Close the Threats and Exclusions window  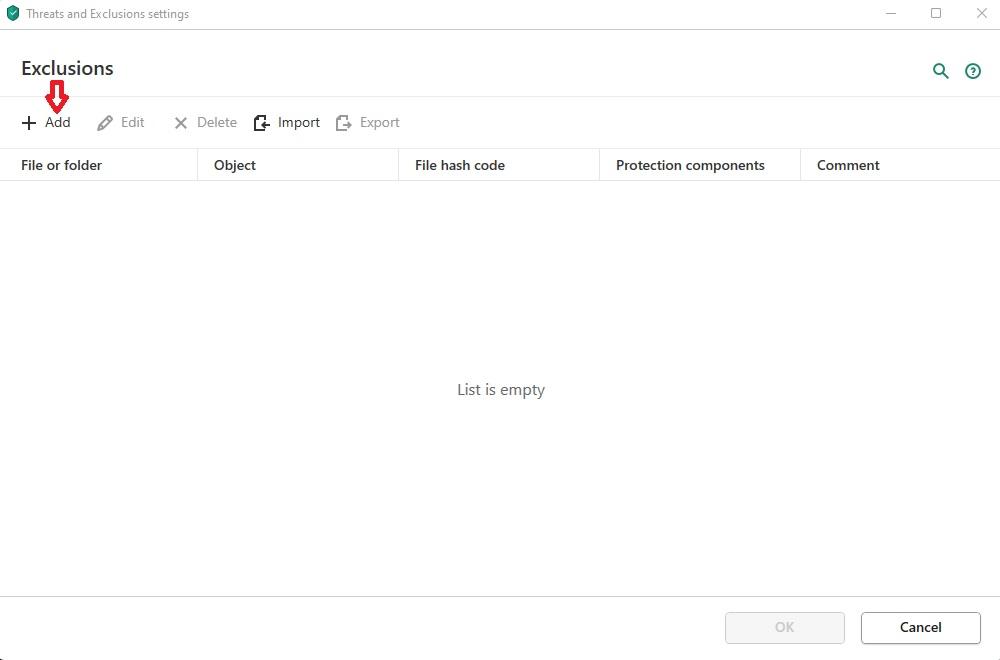(982, 13)
